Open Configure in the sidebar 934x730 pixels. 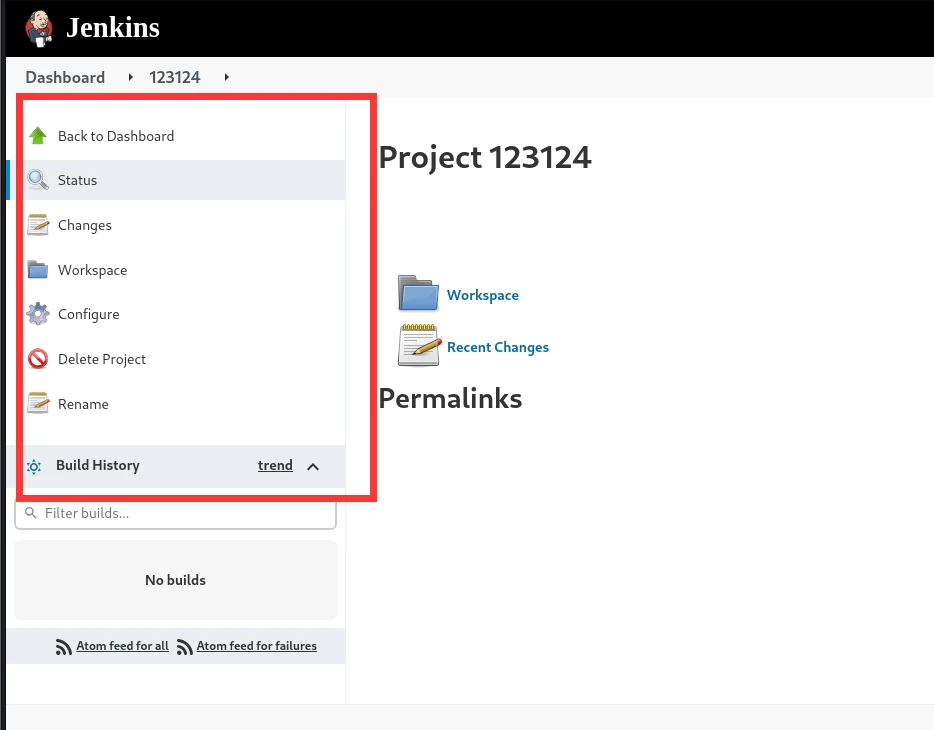(88, 314)
